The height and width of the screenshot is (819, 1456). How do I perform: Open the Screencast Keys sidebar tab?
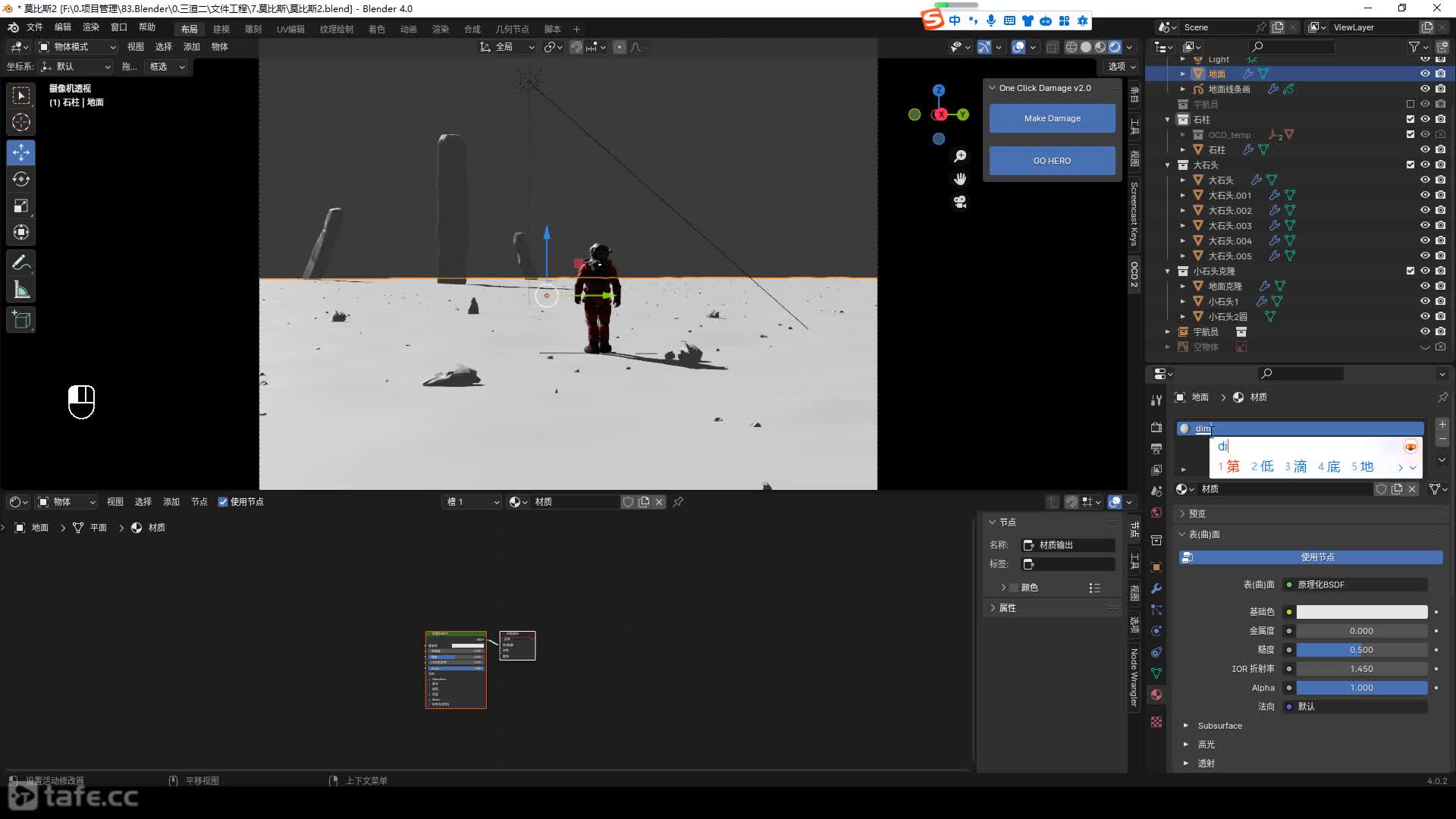1134,214
